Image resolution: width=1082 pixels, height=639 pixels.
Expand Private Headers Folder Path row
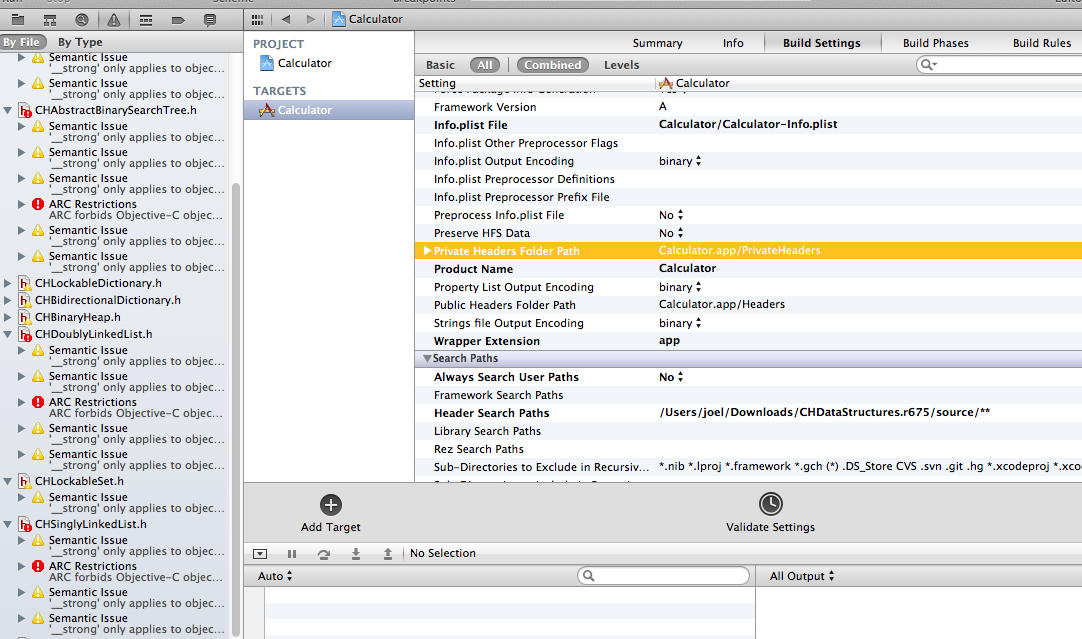click(427, 250)
